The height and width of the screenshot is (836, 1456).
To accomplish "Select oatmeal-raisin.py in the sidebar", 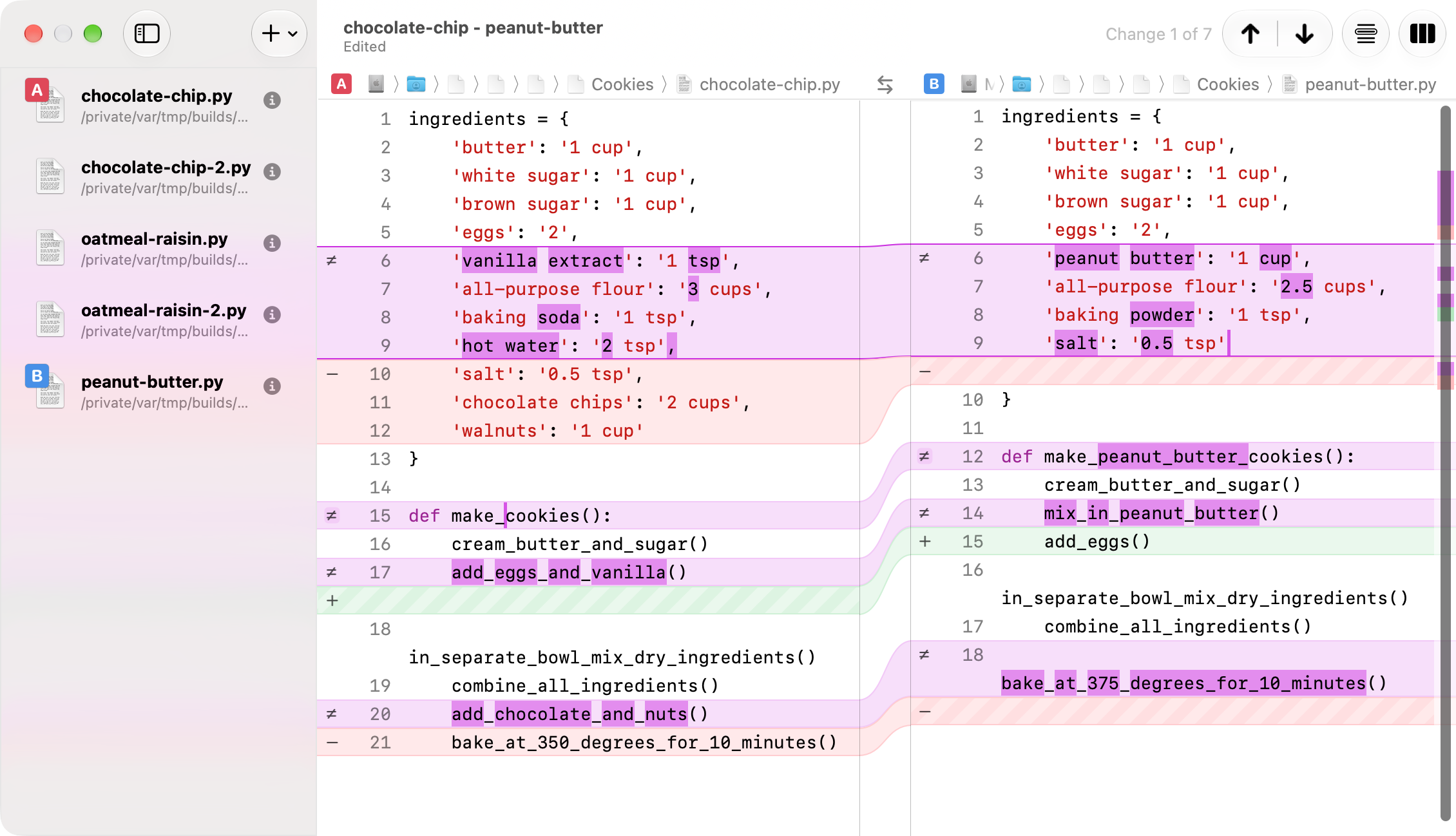I will (158, 249).
